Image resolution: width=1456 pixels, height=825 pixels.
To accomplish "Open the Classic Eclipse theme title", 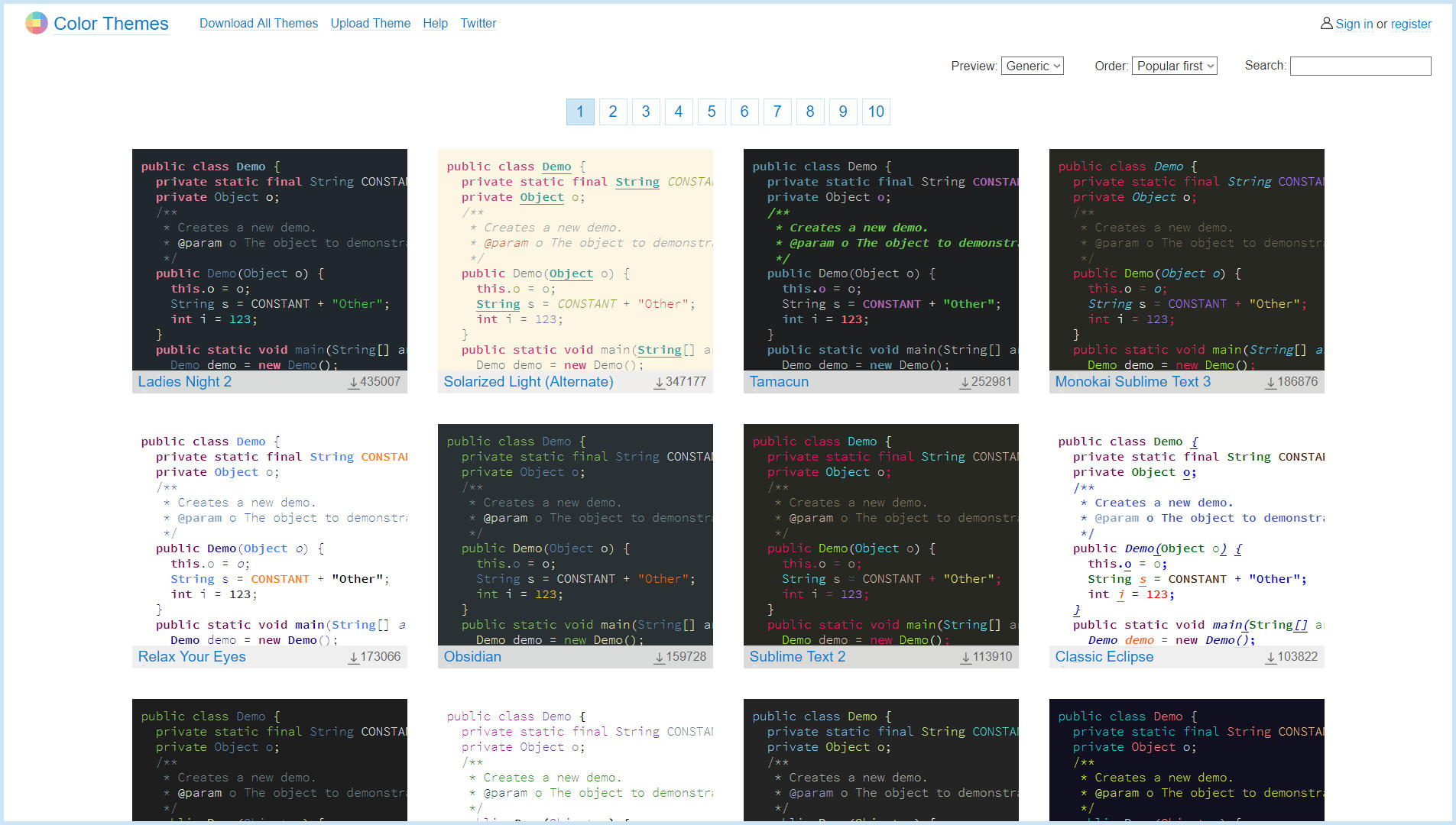I will (x=1104, y=657).
